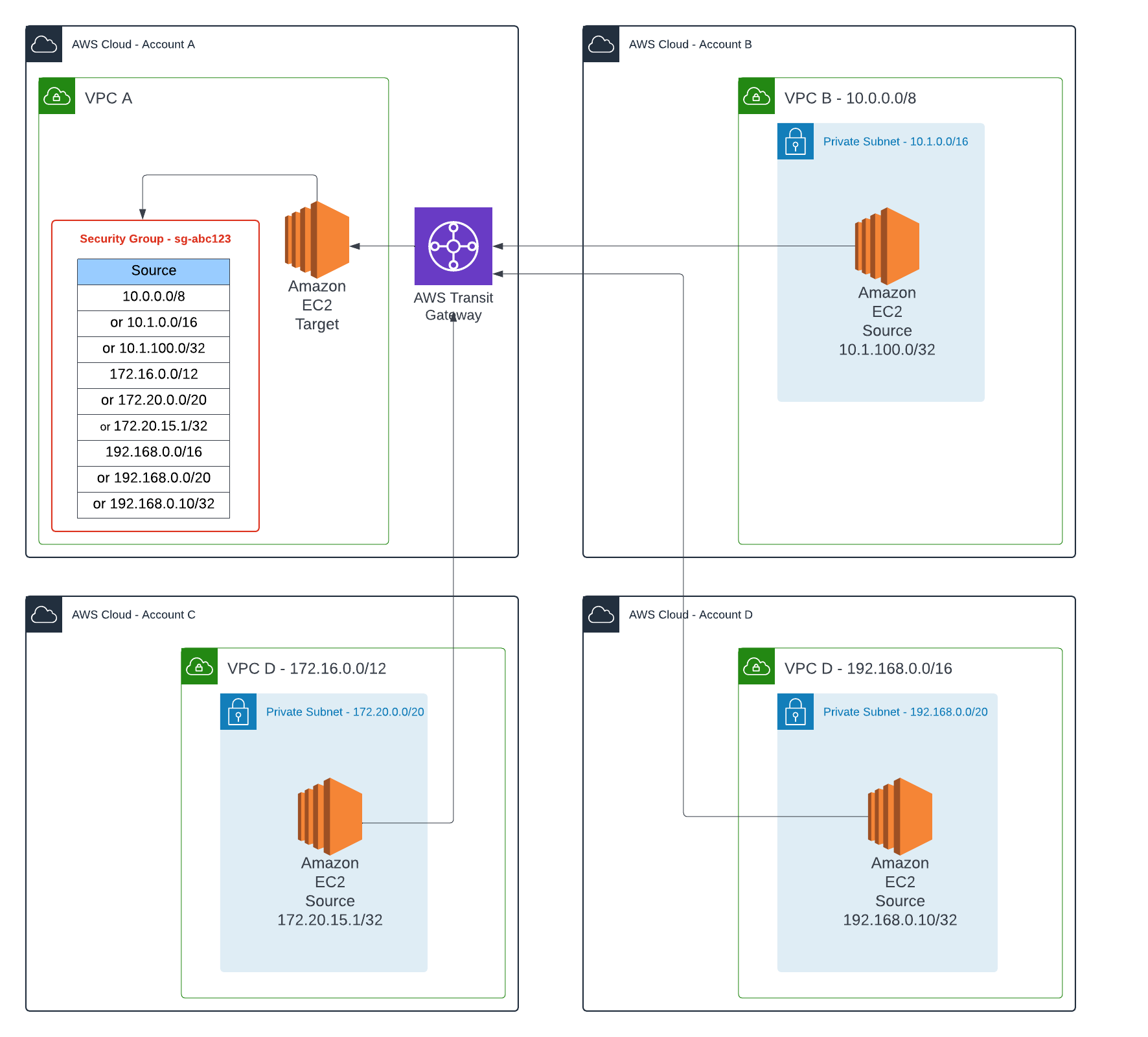
Task: Click the AWS Transit Gateway icon
Action: [x=453, y=246]
